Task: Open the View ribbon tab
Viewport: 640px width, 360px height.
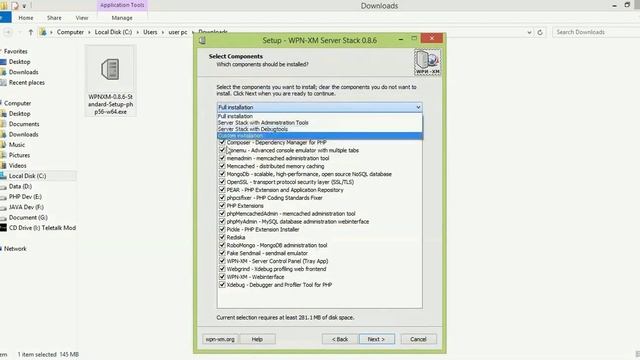Action: click(x=82, y=18)
